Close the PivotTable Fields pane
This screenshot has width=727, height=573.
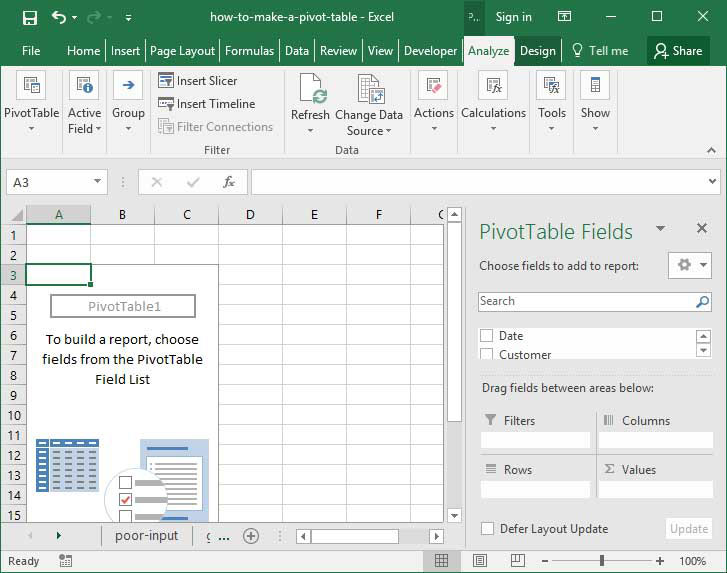[701, 228]
